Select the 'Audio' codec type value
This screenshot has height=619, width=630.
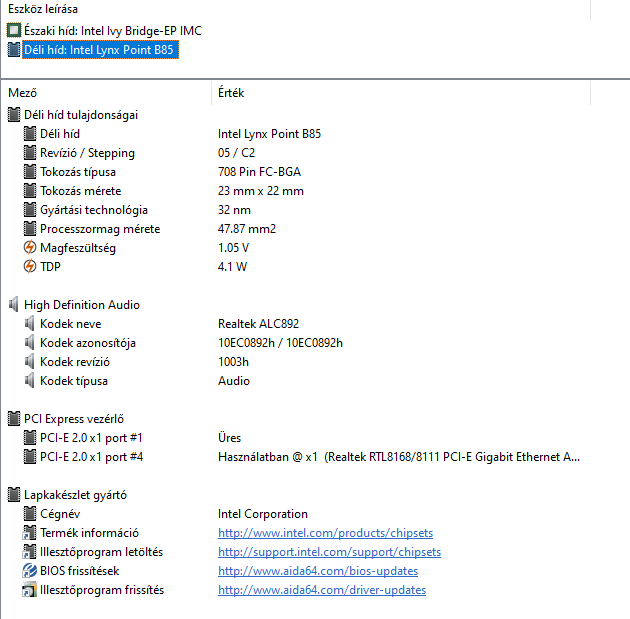coord(234,381)
